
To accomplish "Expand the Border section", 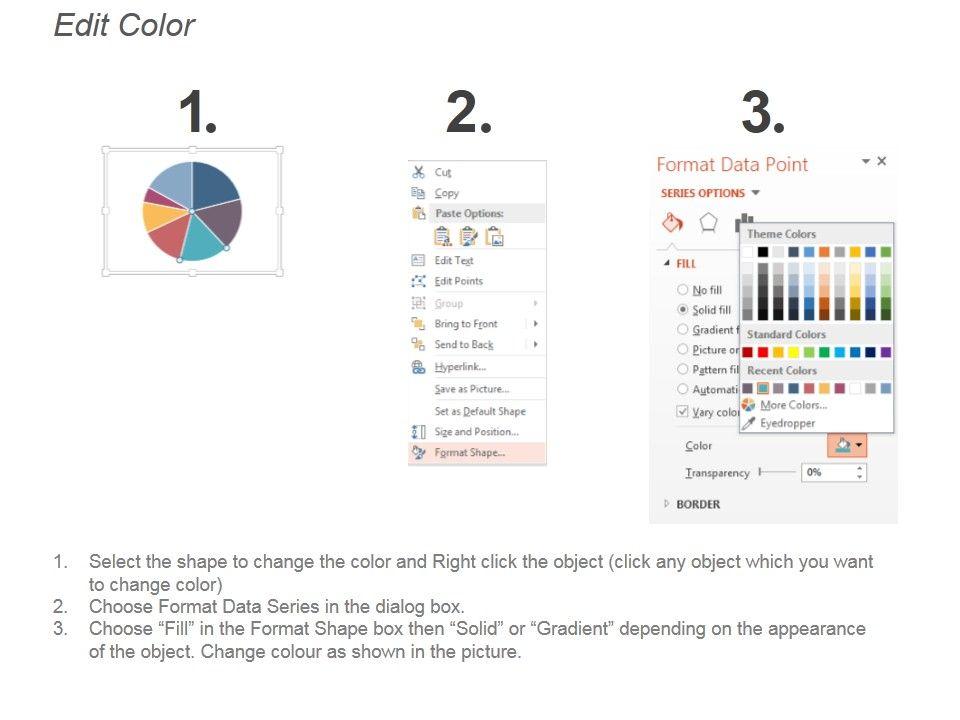I will click(668, 504).
